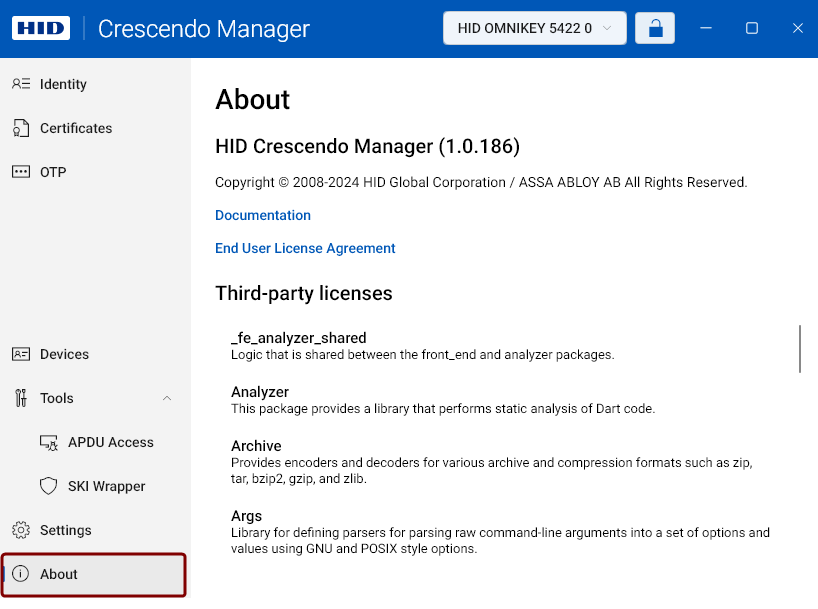
Task: Maximize the Crescendo Manager window
Action: point(752,28)
